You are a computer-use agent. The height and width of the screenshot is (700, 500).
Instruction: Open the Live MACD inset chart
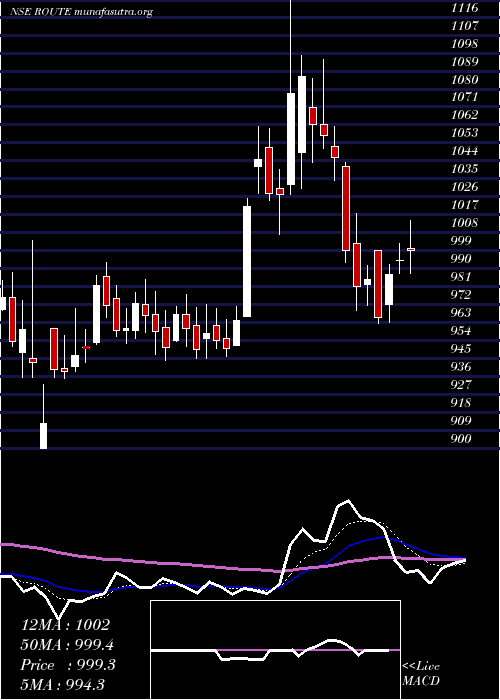point(275,650)
